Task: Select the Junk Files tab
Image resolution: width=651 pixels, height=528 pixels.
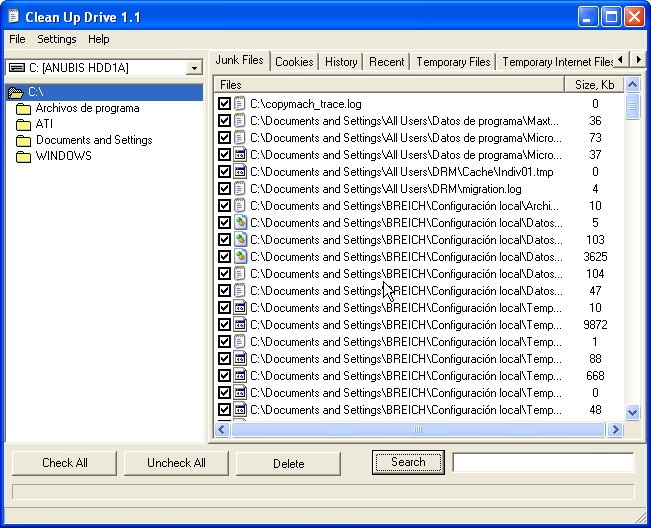Action: pos(239,60)
